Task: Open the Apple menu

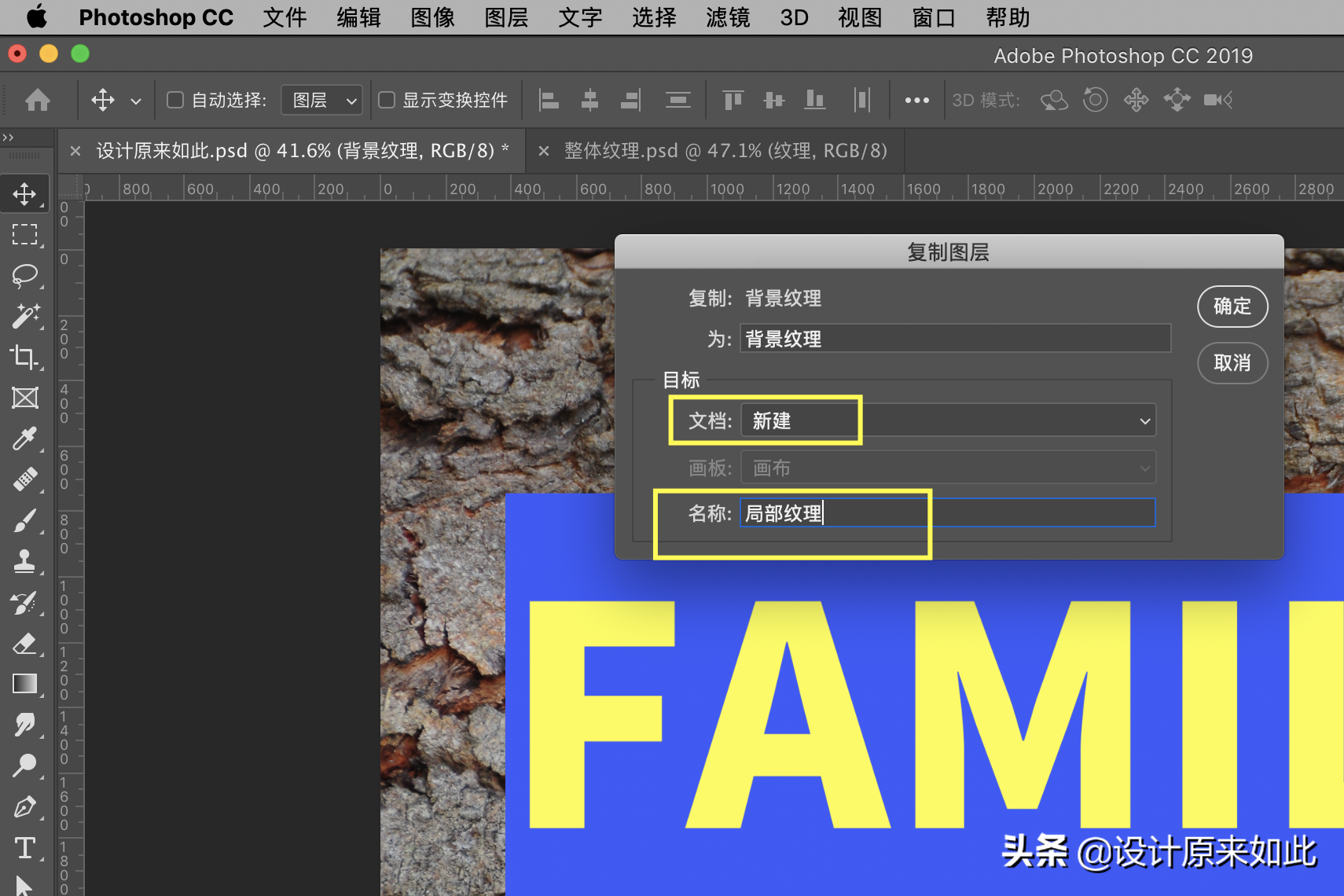Action: click(36, 17)
